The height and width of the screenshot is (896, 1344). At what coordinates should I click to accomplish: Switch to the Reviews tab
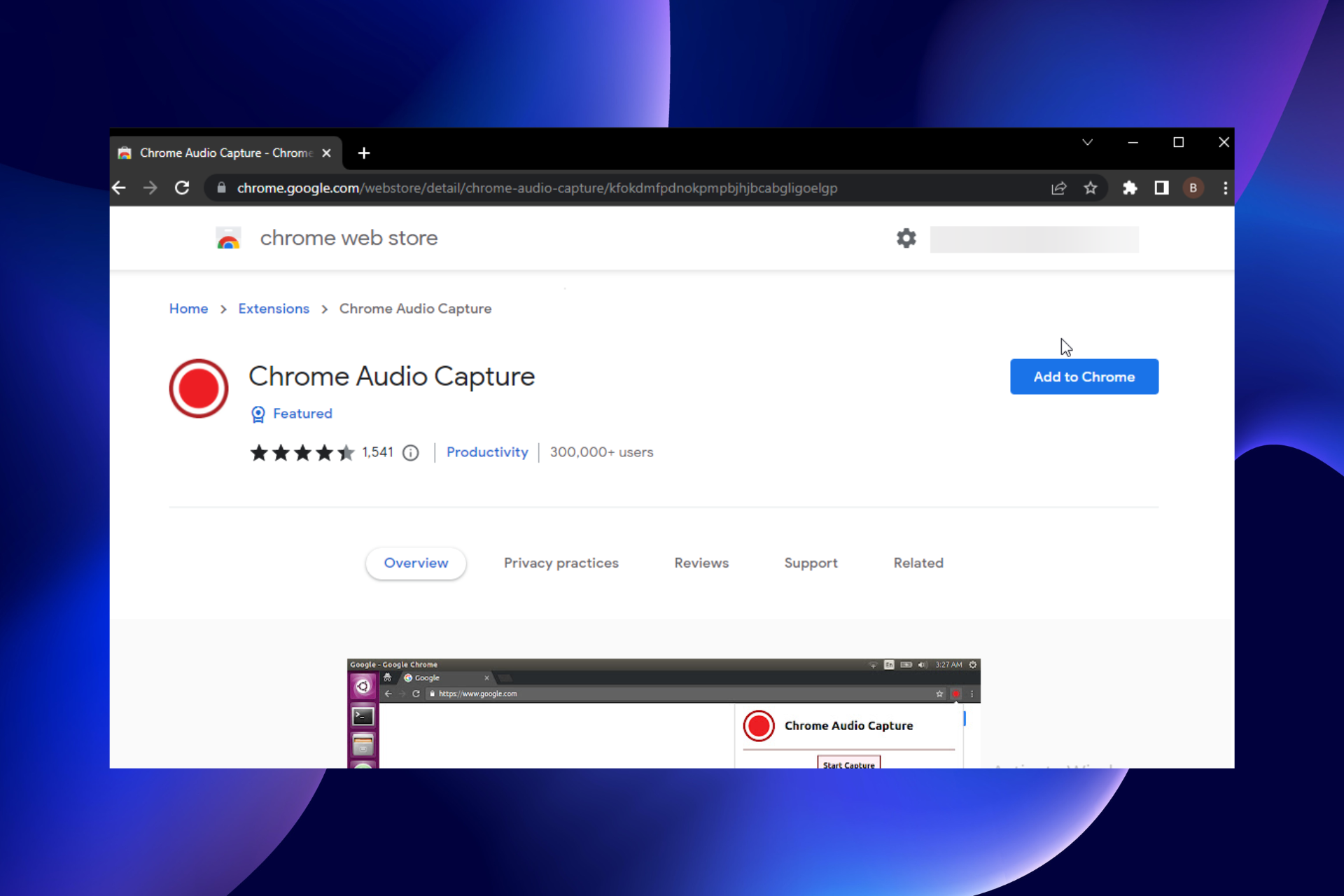[x=701, y=563]
